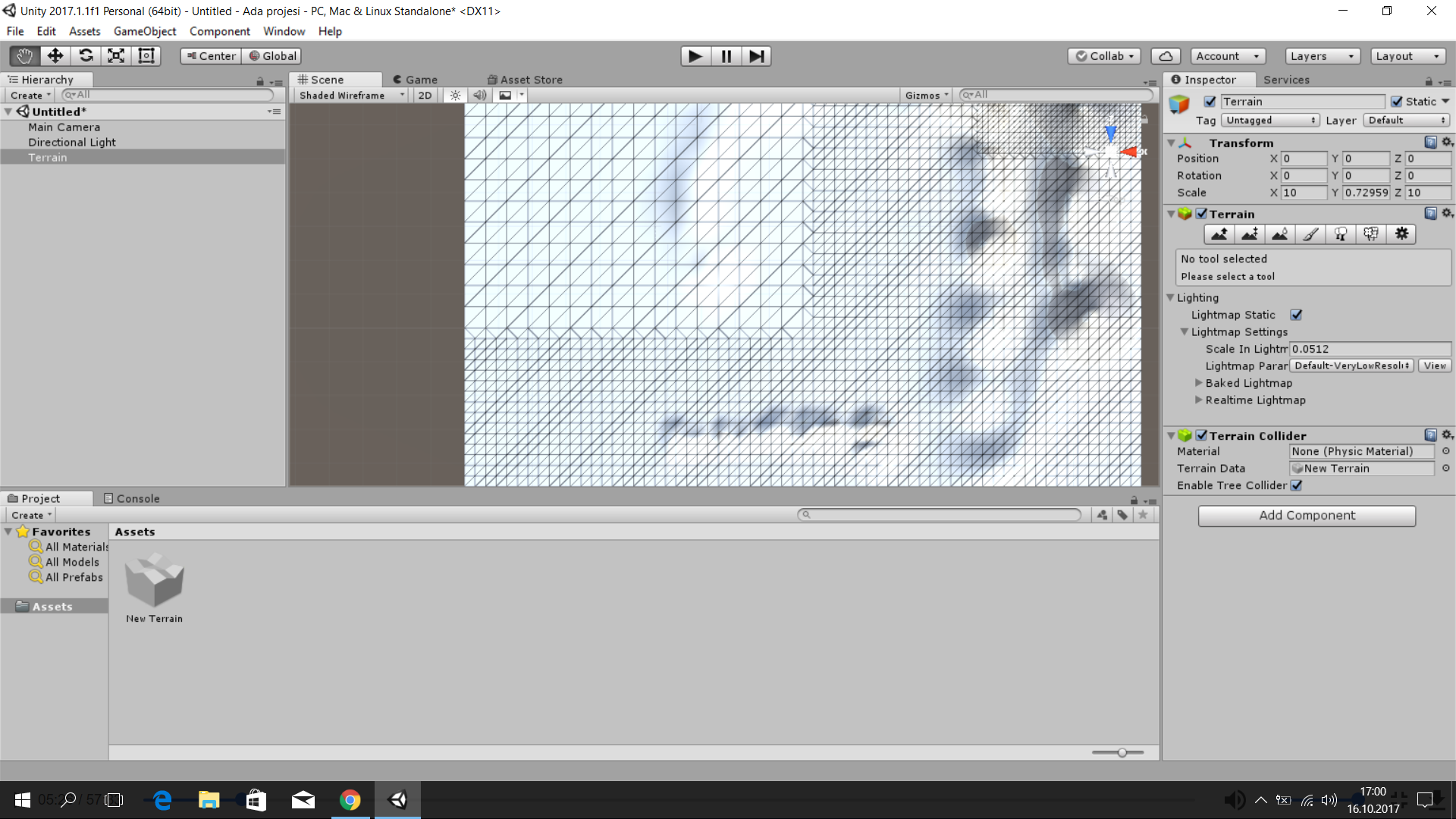
Task: Uncheck the Lightmap Static checkbox
Action: coord(1296,315)
